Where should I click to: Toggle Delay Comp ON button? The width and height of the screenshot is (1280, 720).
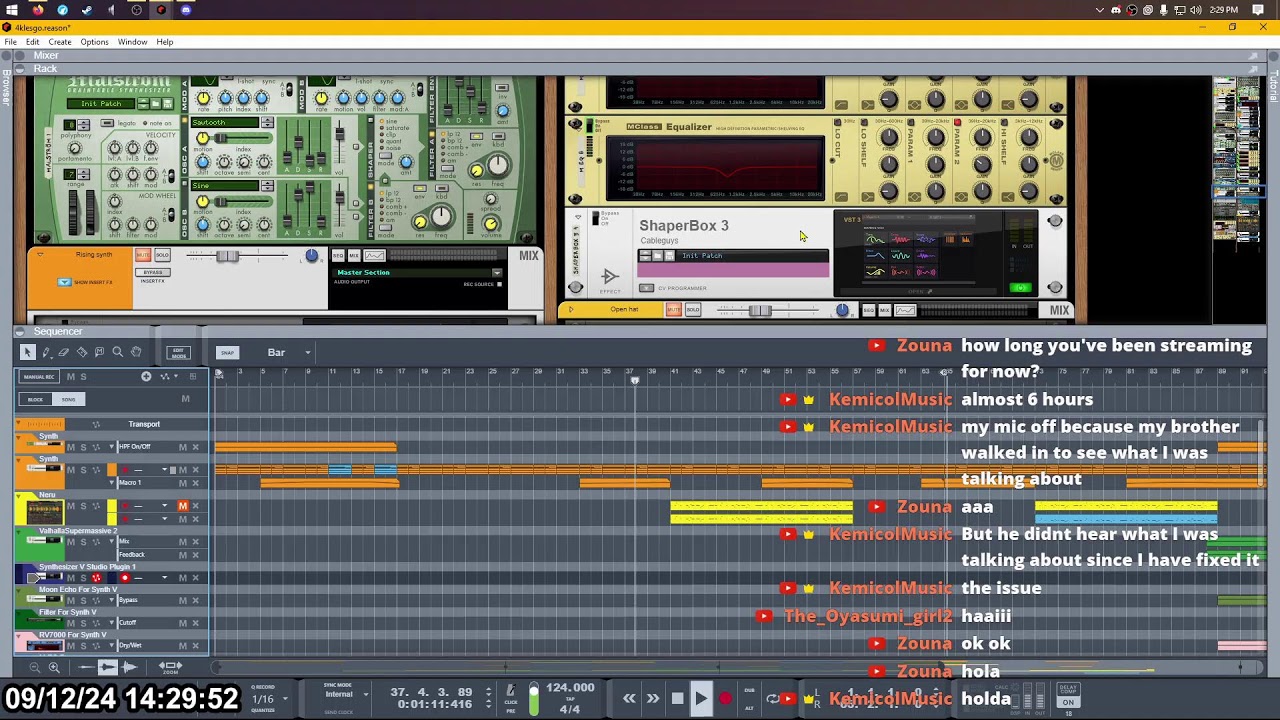(x=1068, y=702)
